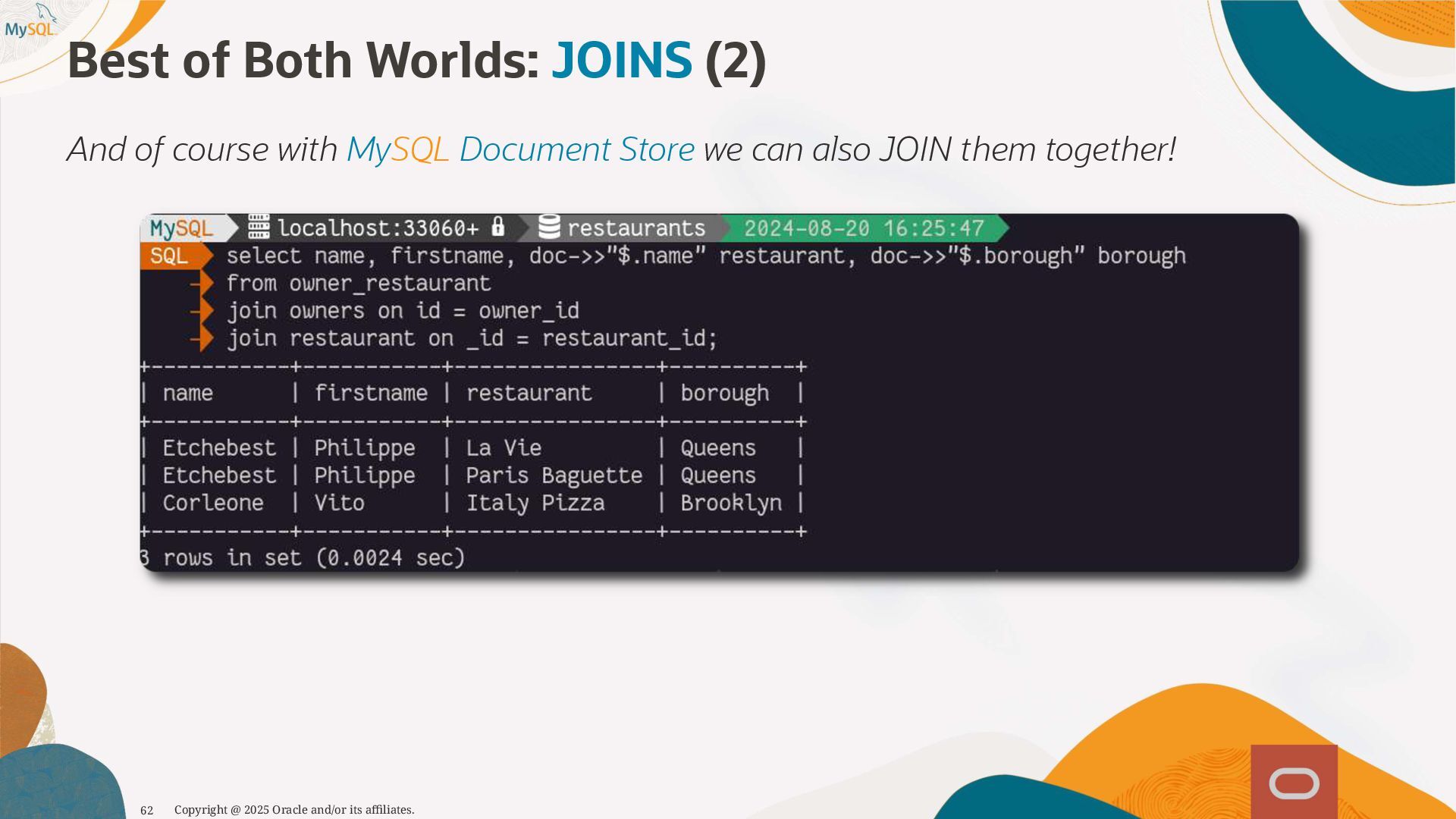
Task: Click the orange arrow before 'from owner_restaurant'
Action: point(202,284)
